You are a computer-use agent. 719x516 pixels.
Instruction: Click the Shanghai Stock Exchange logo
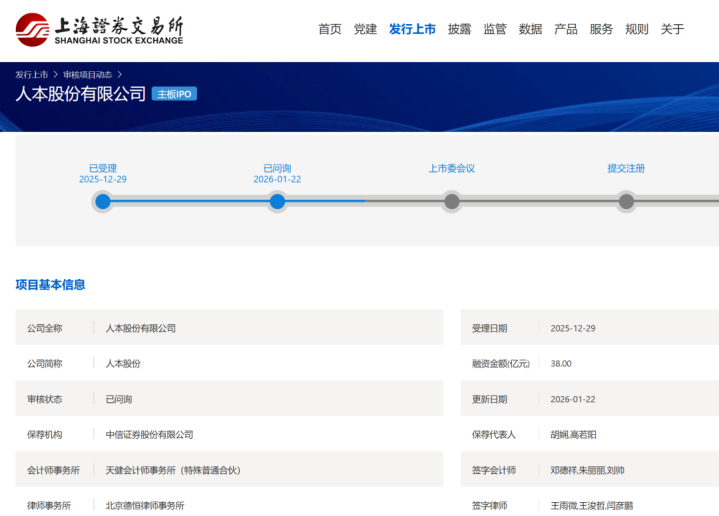click(x=99, y=29)
